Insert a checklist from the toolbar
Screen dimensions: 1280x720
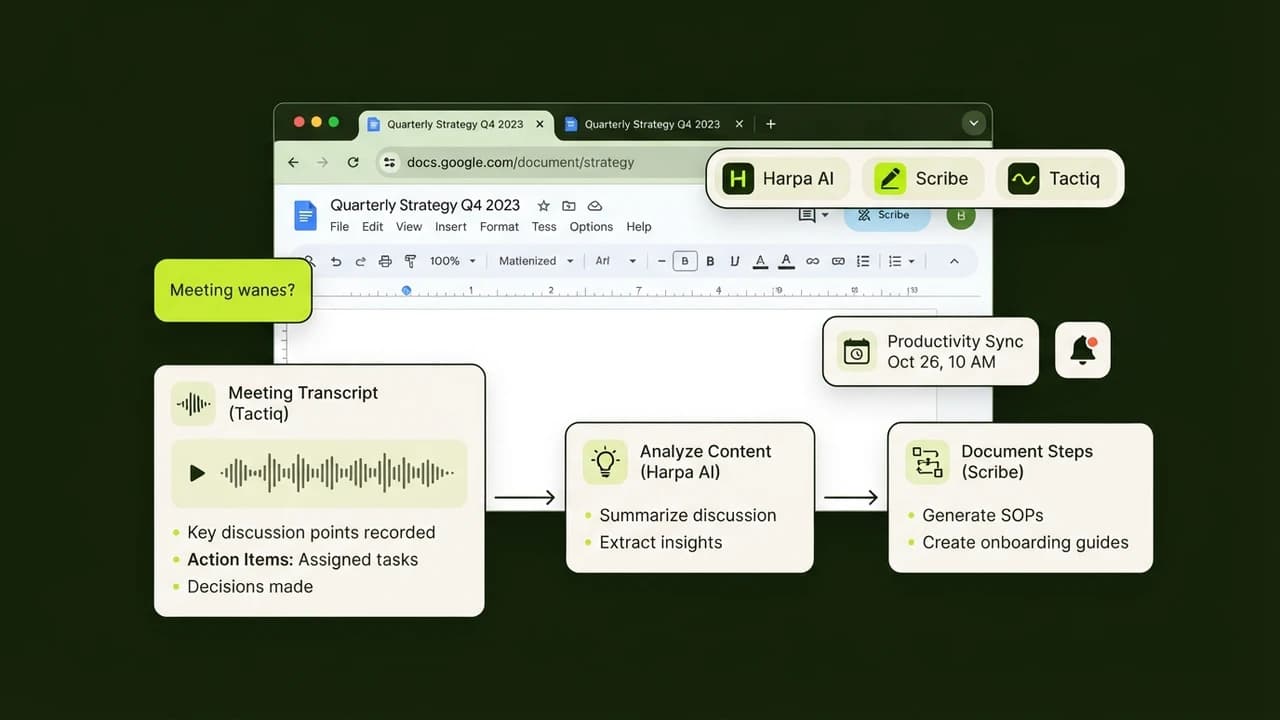[863, 261]
